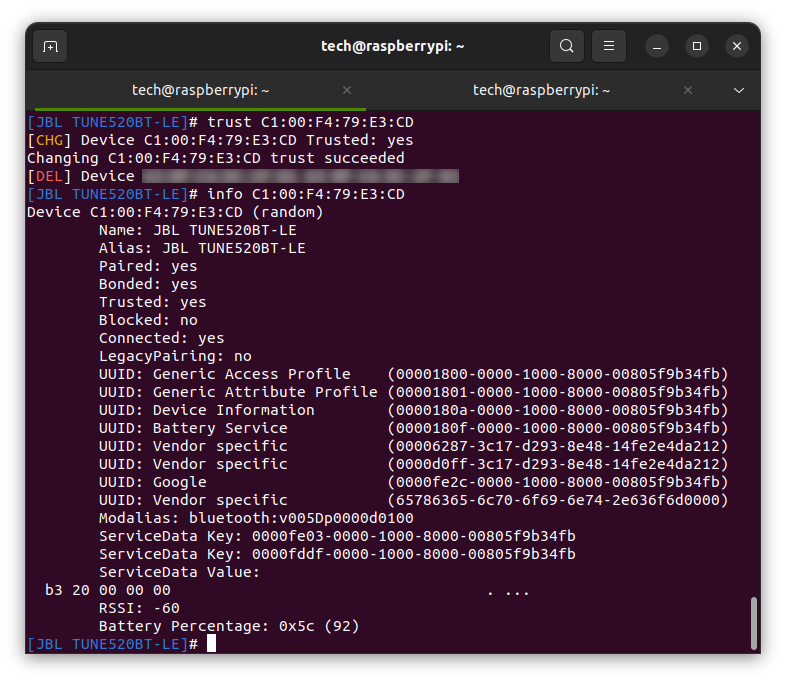Click the hex bytes 'b3 20 00 00 00'
The width and height of the screenshot is (786, 682).
click(108, 591)
